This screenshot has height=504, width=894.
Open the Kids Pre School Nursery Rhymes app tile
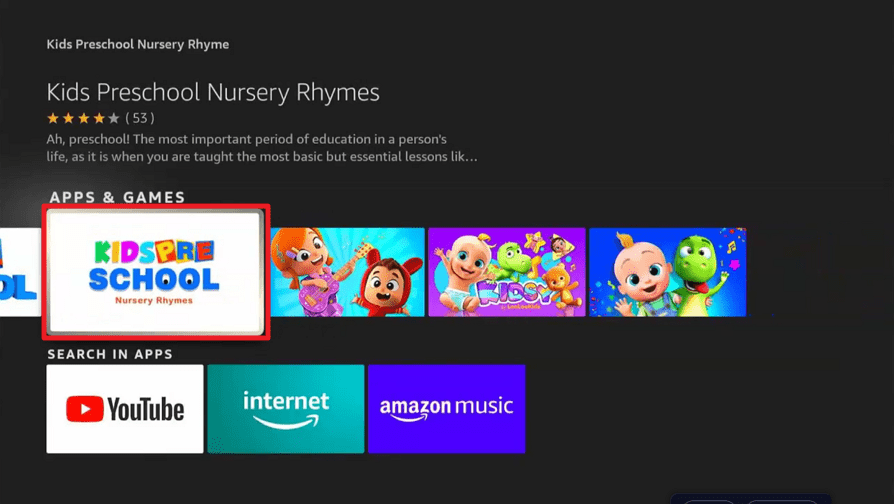click(155, 273)
